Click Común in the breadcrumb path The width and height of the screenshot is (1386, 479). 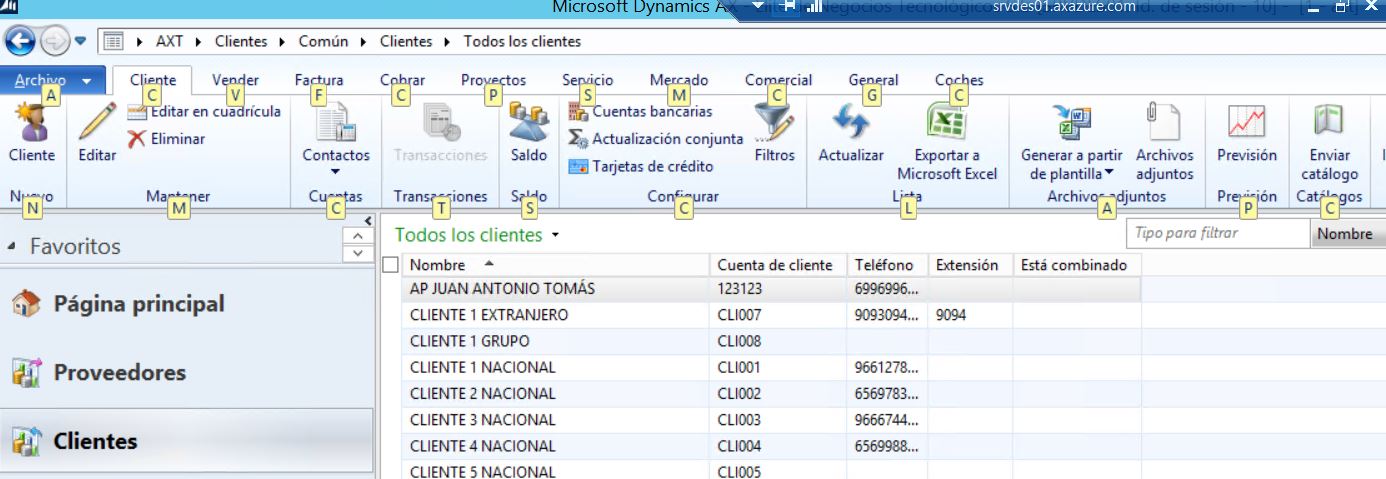coord(323,42)
